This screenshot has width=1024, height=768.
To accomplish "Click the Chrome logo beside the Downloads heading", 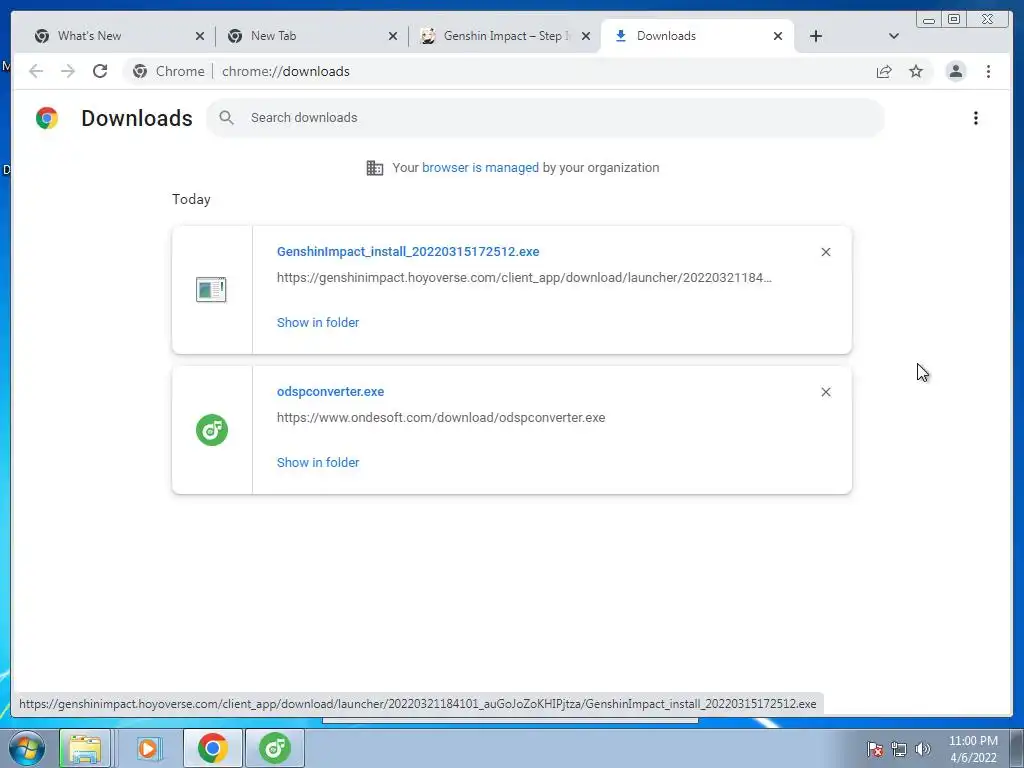I will click(x=47, y=118).
